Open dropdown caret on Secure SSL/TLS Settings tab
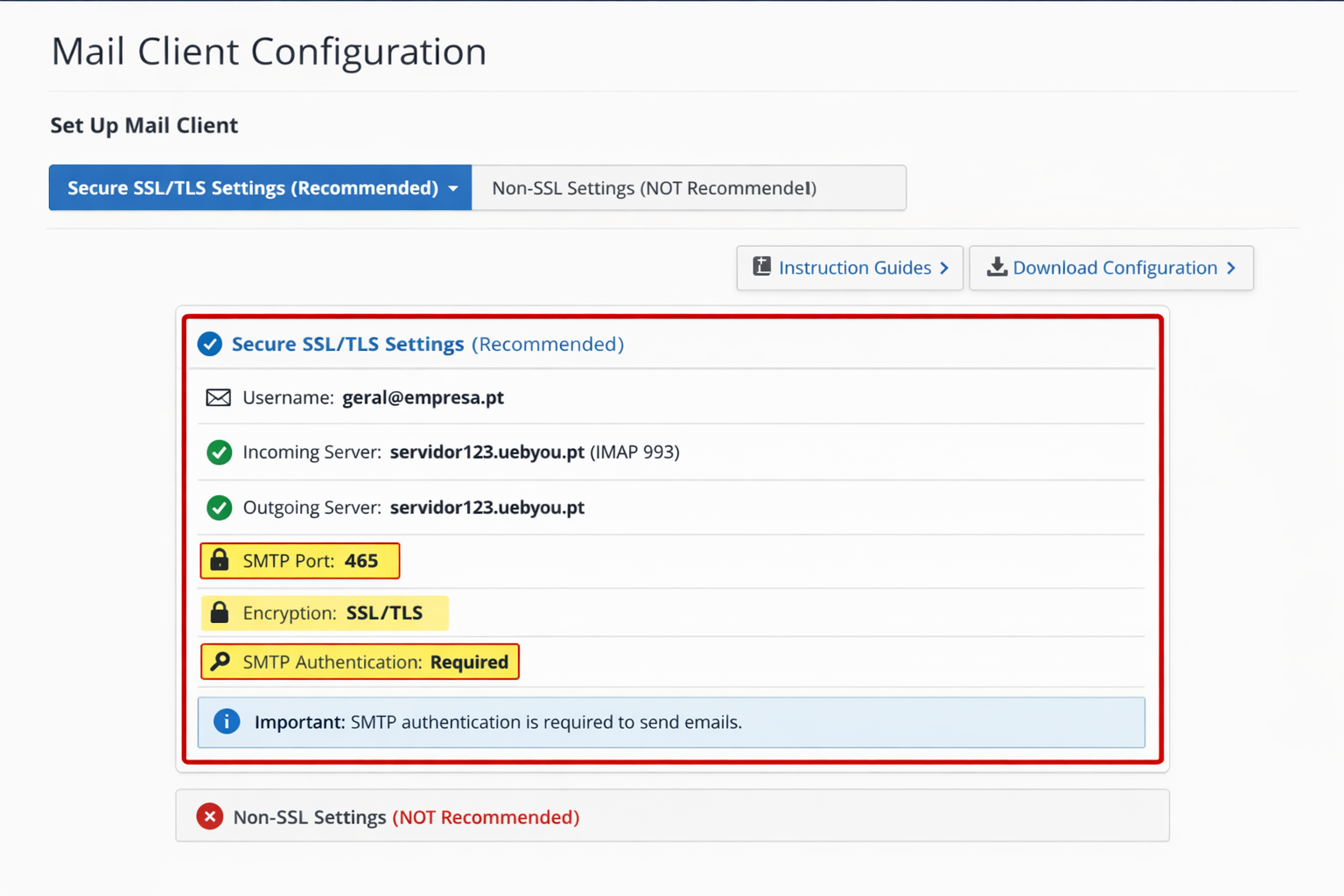Viewport: 1344px width, 896px height. click(453, 188)
